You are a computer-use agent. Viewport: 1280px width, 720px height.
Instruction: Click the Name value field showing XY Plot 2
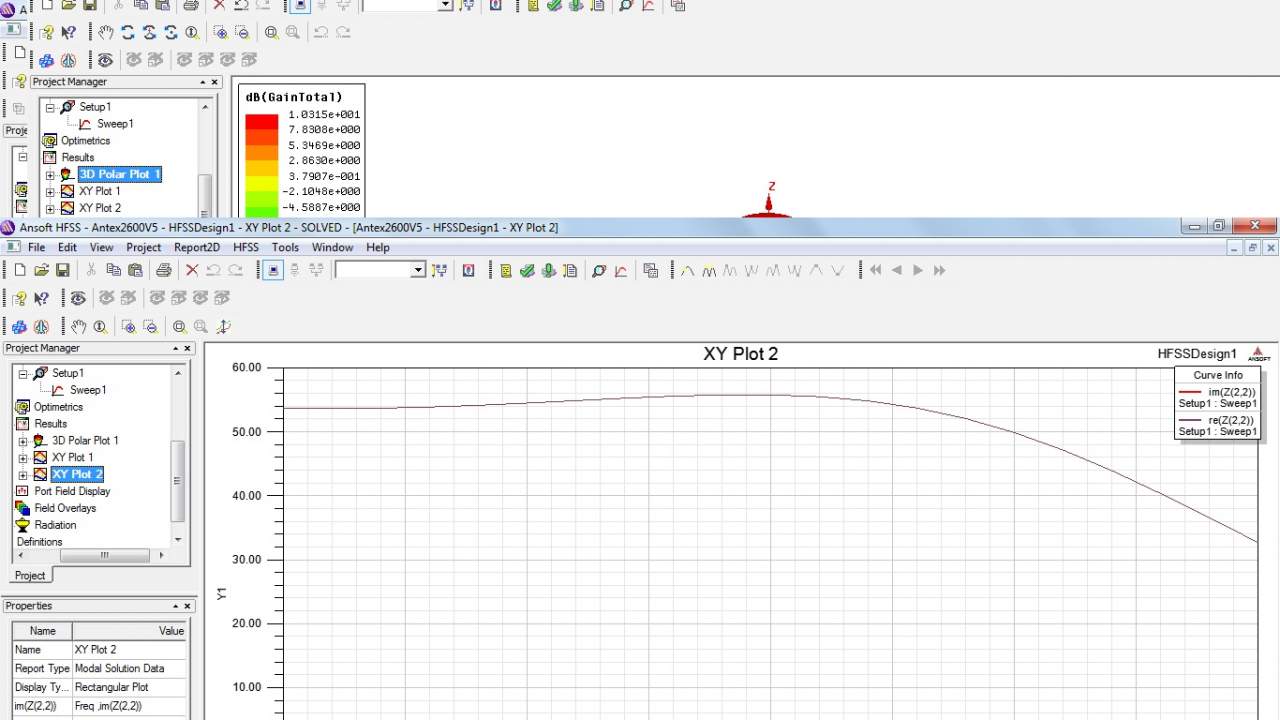pyautogui.click(x=129, y=650)
